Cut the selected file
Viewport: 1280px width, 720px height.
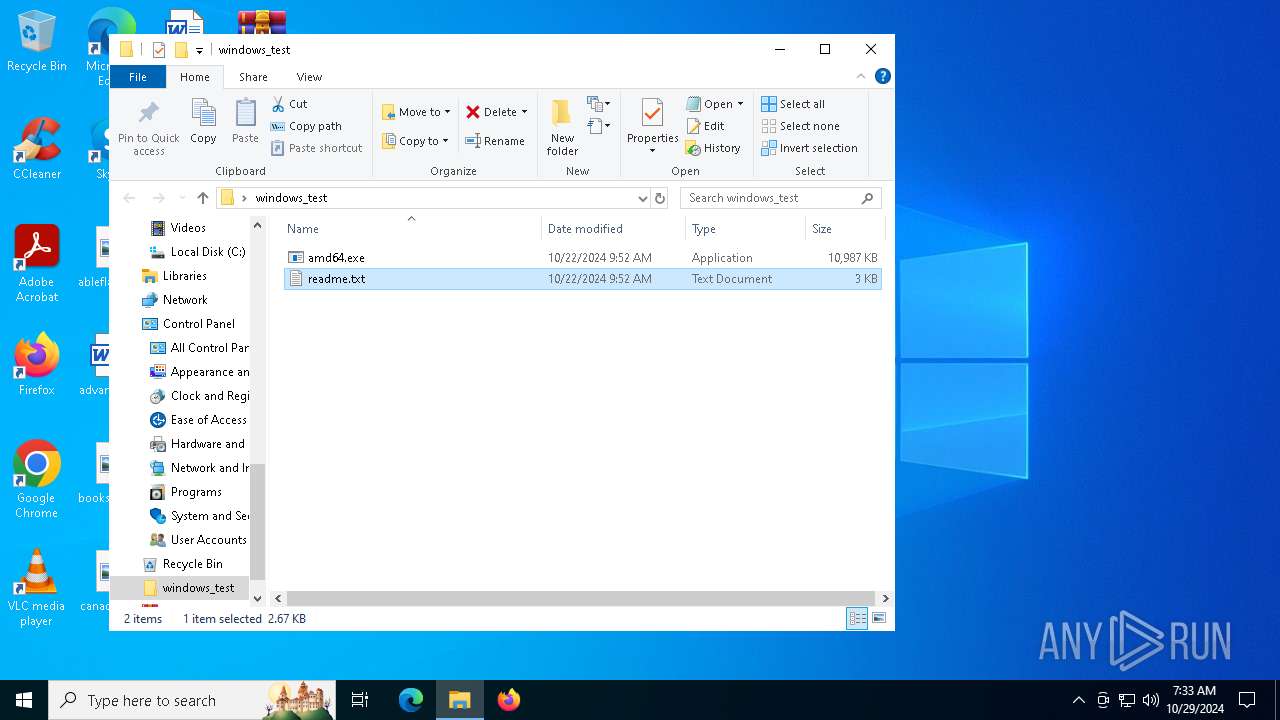(x=290, y=104)
